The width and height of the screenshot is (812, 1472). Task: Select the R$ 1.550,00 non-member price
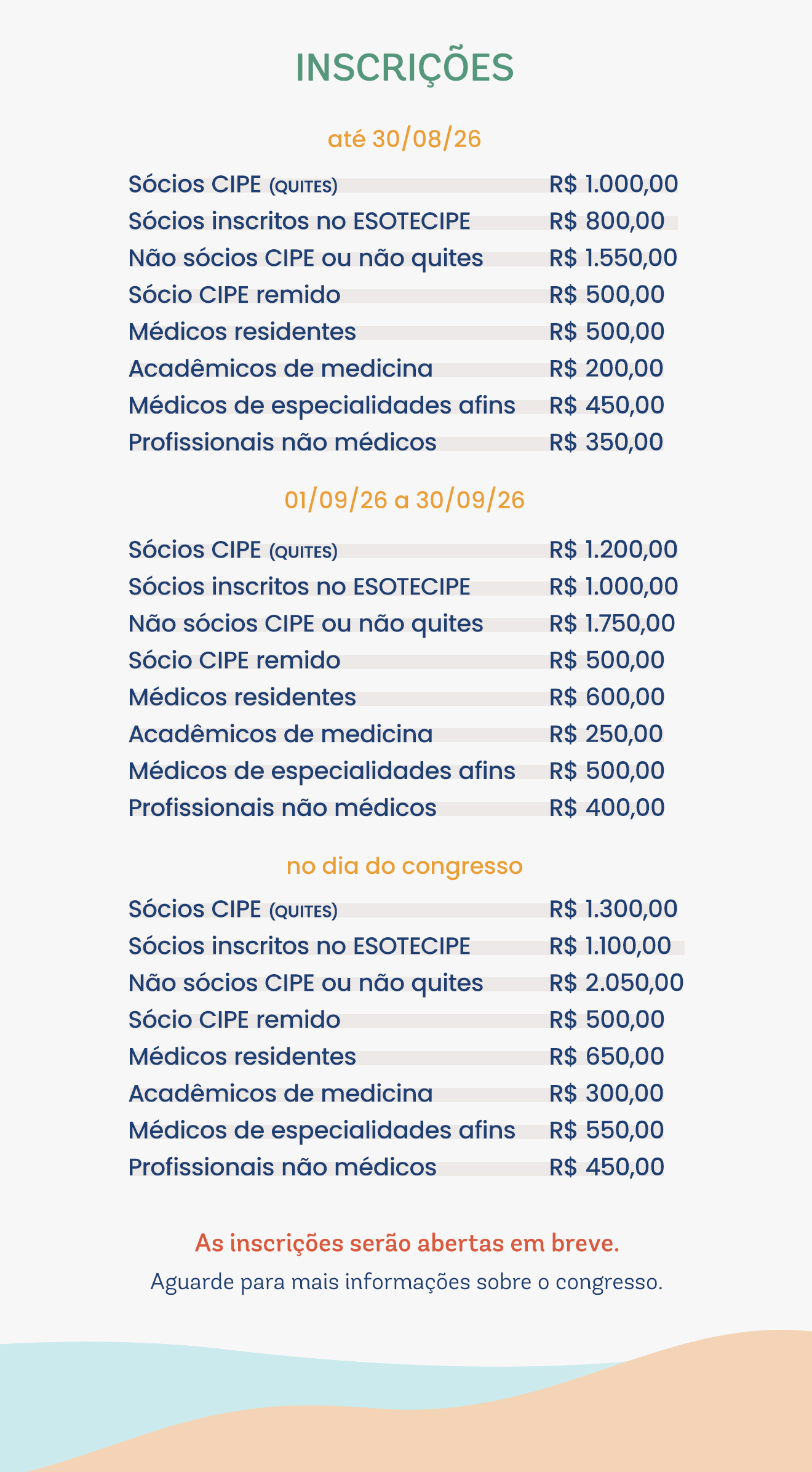[x=613, y=258]
